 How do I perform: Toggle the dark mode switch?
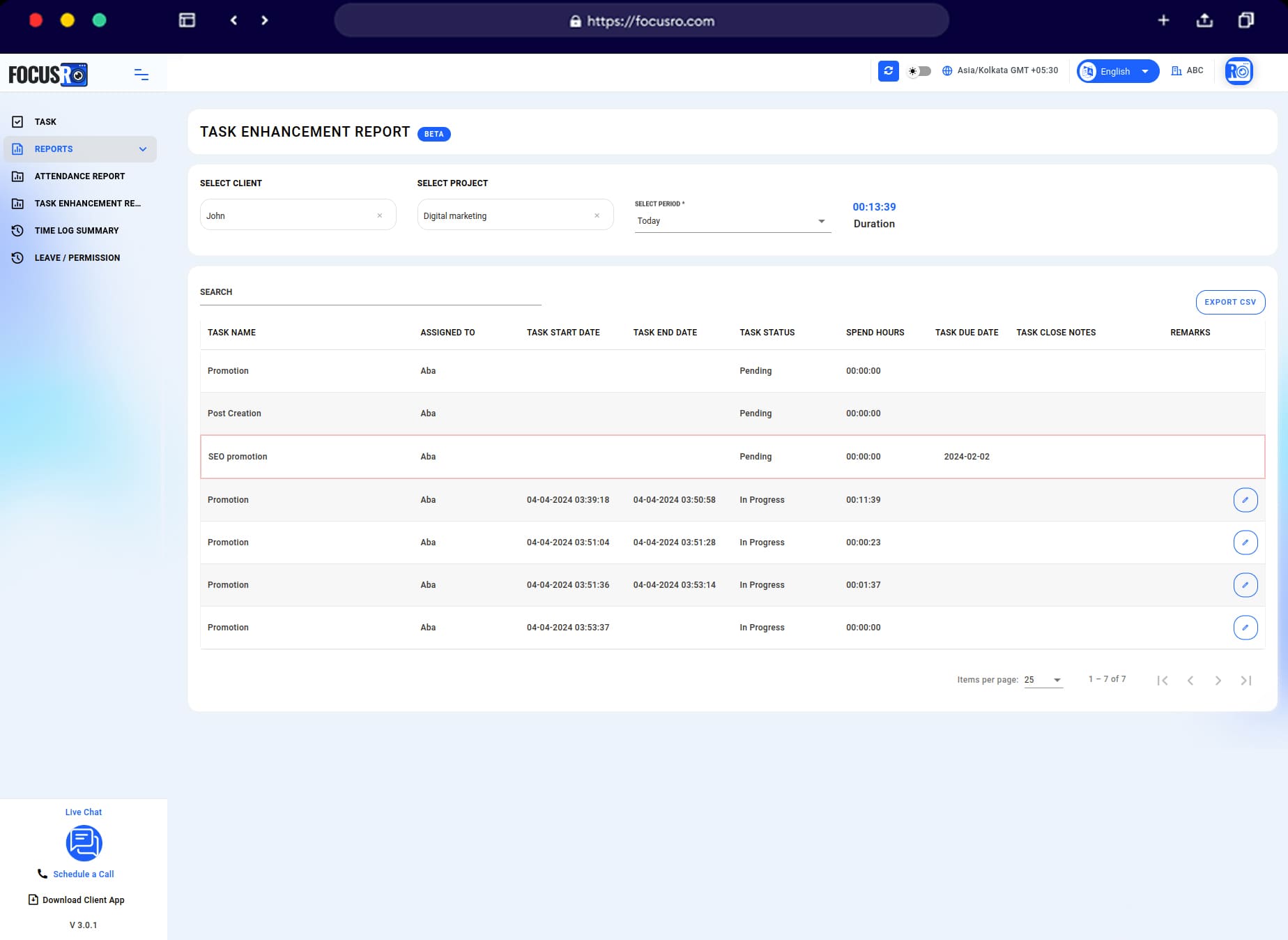[919, 71]
